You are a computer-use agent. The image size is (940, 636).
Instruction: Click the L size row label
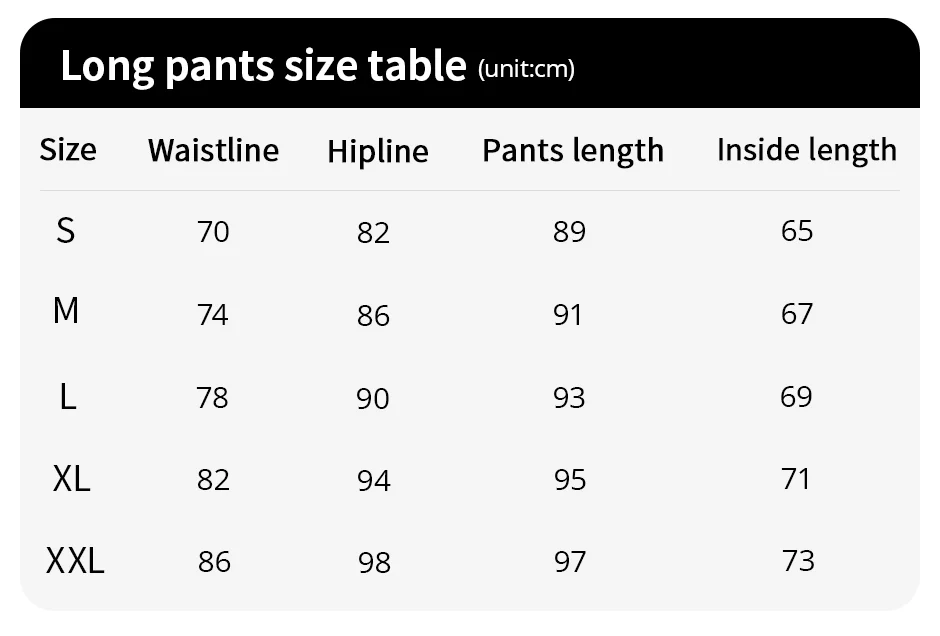(68, 397)
